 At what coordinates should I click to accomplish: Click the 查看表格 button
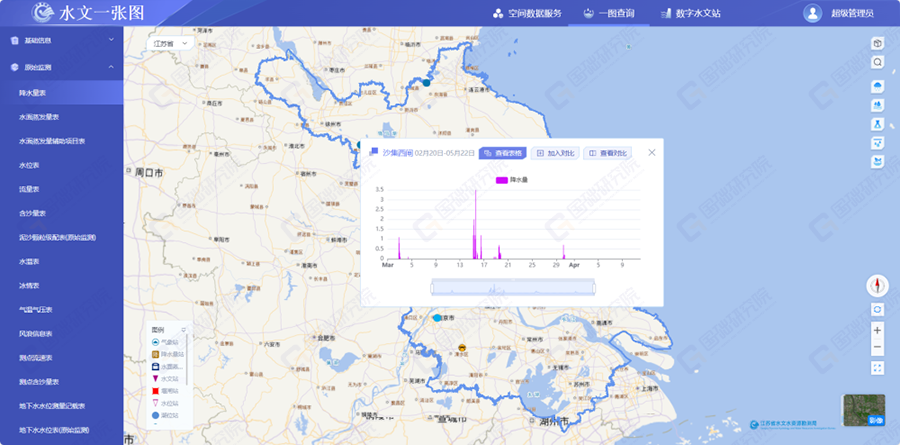point(502,153)
